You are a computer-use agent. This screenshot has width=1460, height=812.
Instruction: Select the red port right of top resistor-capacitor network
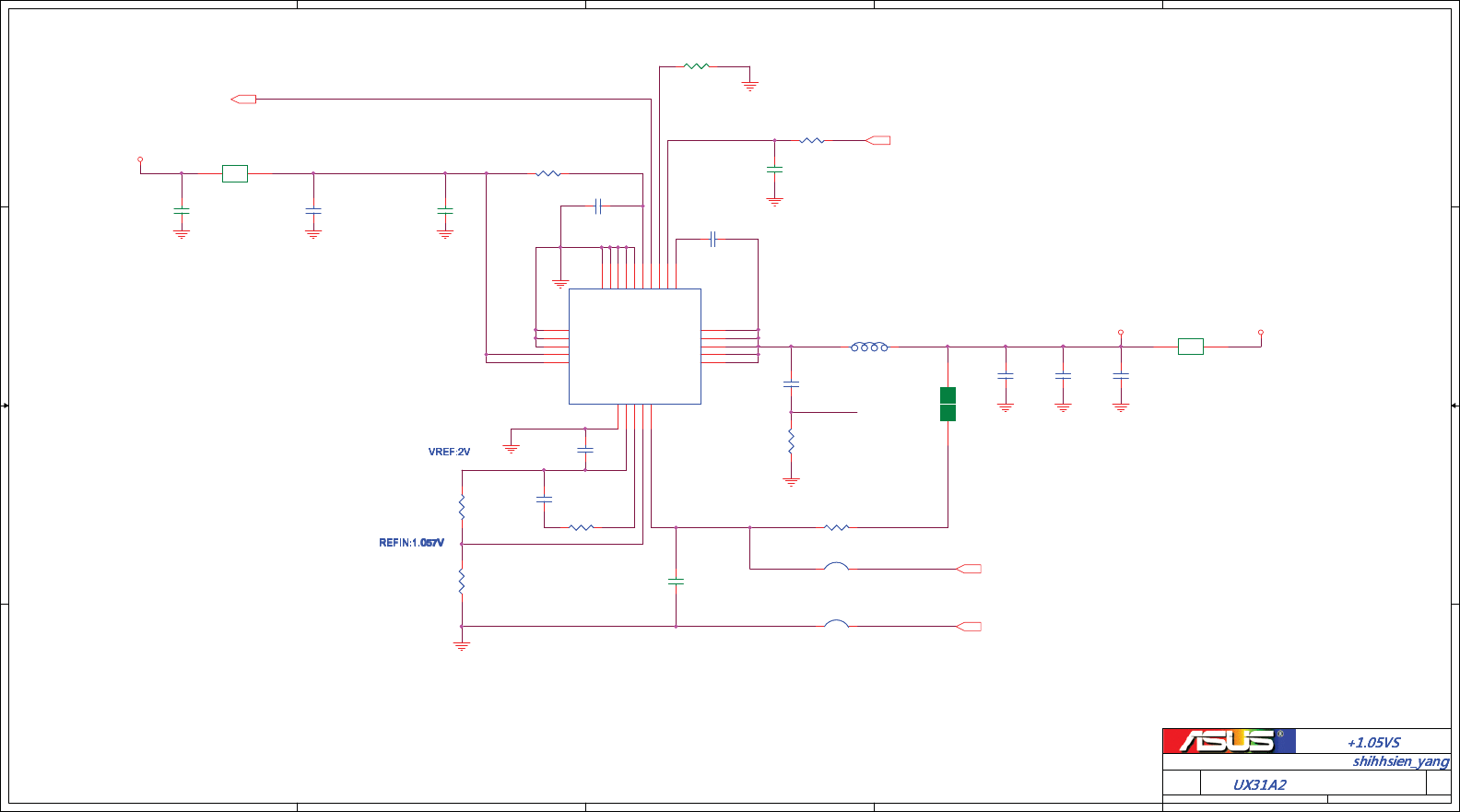(x=877, y=140)
